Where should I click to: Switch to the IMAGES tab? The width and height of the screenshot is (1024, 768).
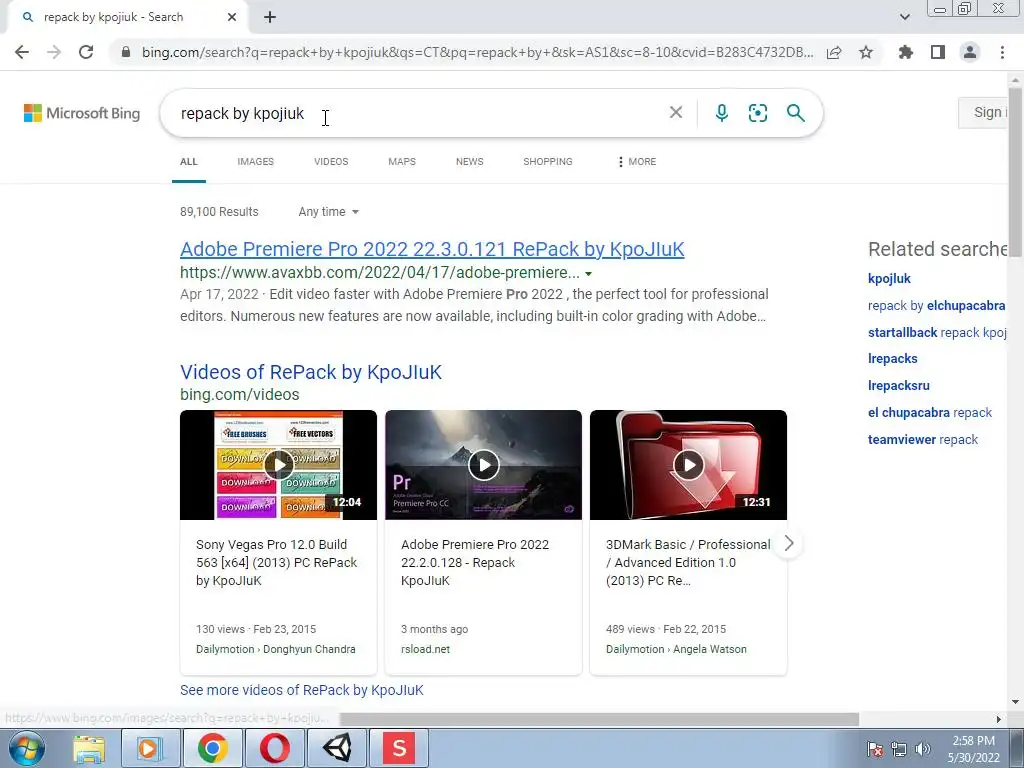point(255,161)
